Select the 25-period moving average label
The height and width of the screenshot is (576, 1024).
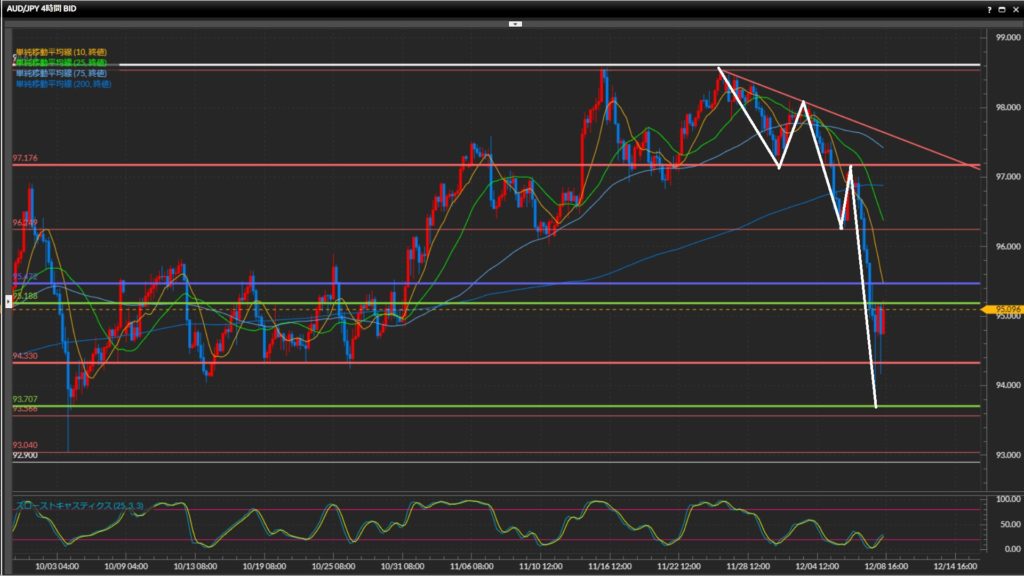click(x=60, y=62)
